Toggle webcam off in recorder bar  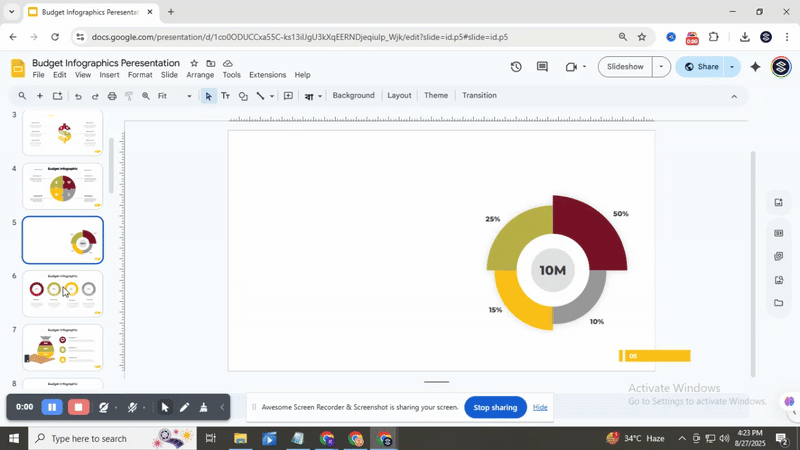point(103,408)
